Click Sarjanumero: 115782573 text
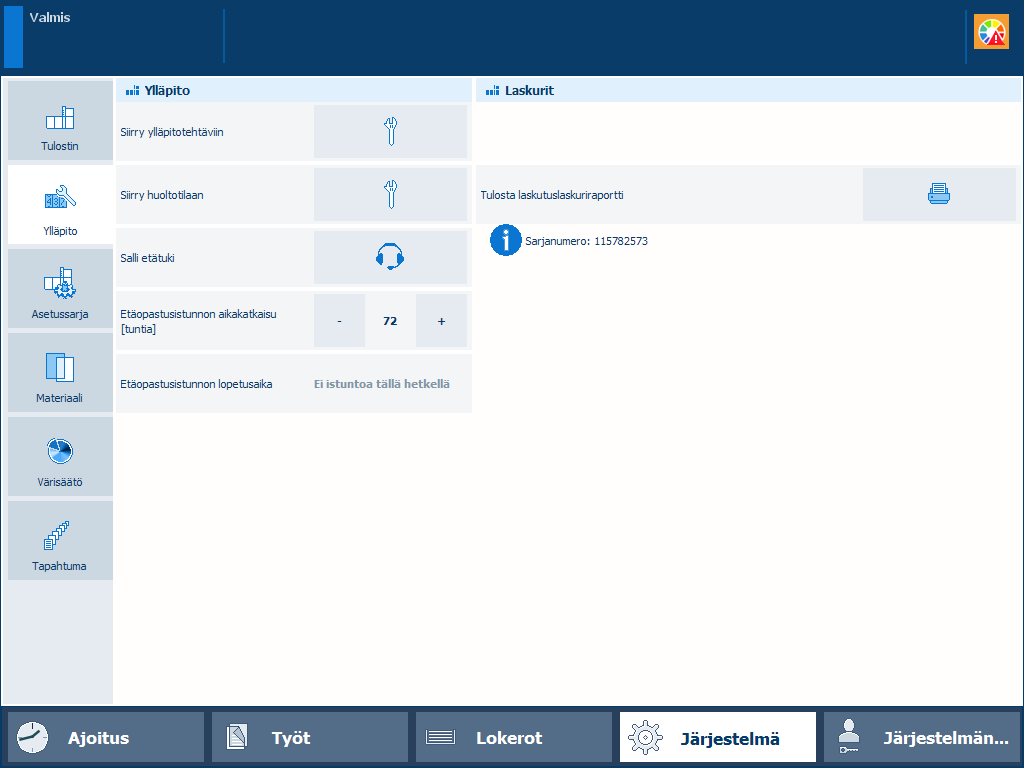 point(586,241)
